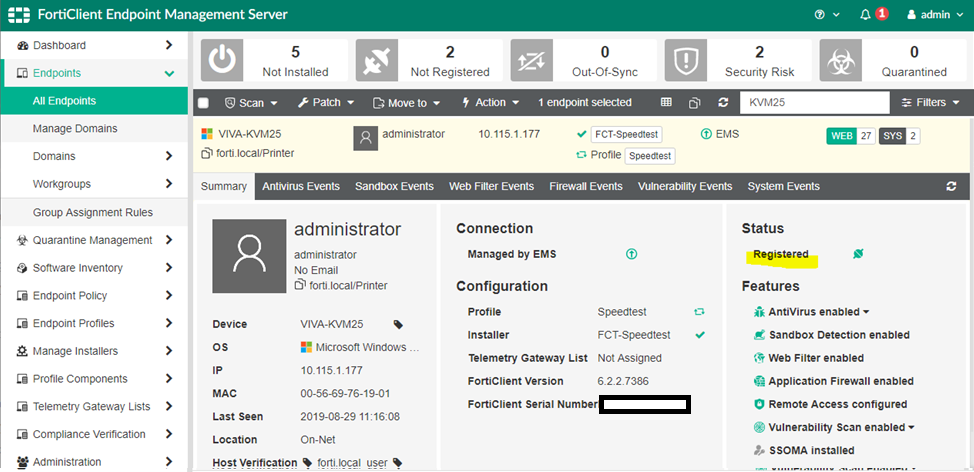This screenshot has width=974, height=472.
Task: Click the tag icon beside device VIVA-KVM25
Action: point(398,325)
